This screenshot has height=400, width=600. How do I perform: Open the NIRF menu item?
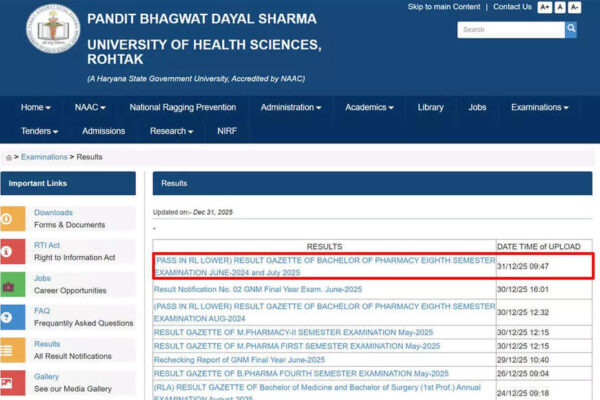[227, 131]
